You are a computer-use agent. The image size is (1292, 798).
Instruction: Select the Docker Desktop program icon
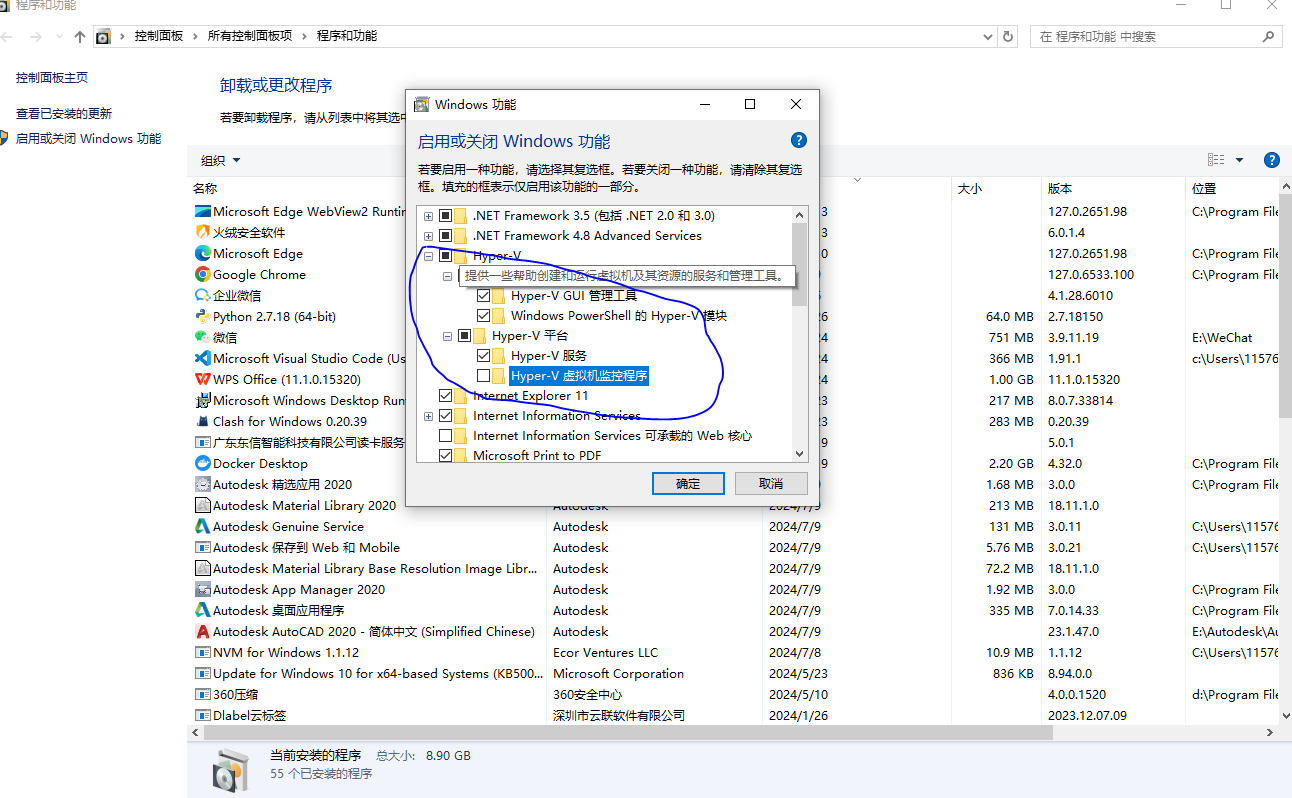(x=203, y=463)
